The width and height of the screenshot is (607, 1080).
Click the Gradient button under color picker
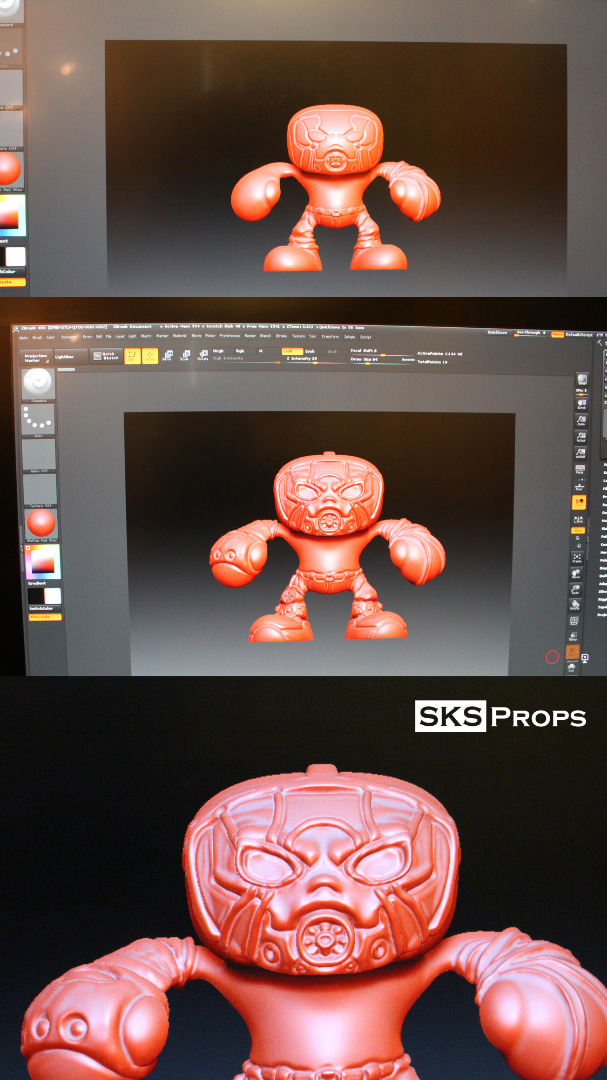click(37, 583)
